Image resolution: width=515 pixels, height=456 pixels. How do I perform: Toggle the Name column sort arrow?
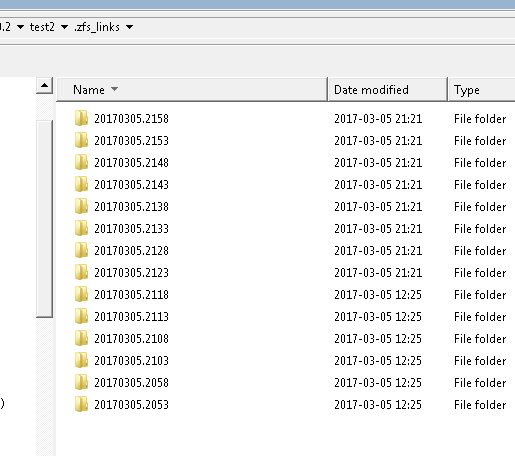coord(114,89)
